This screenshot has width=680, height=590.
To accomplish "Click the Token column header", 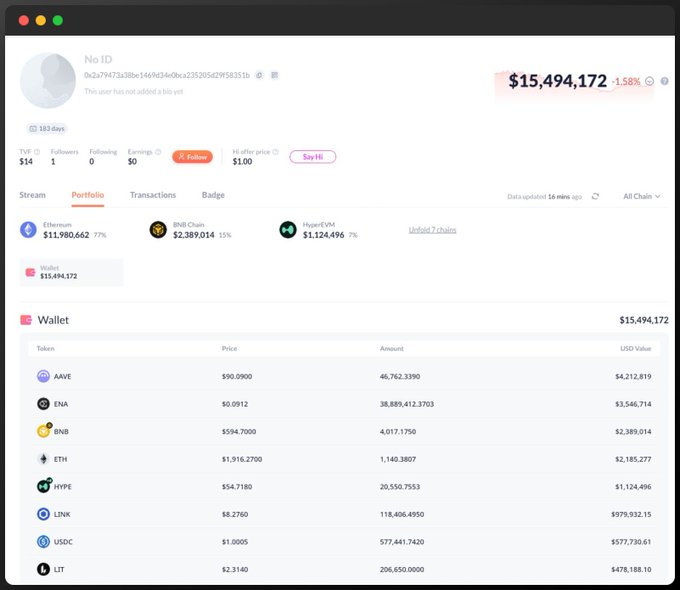I will 46,348.
